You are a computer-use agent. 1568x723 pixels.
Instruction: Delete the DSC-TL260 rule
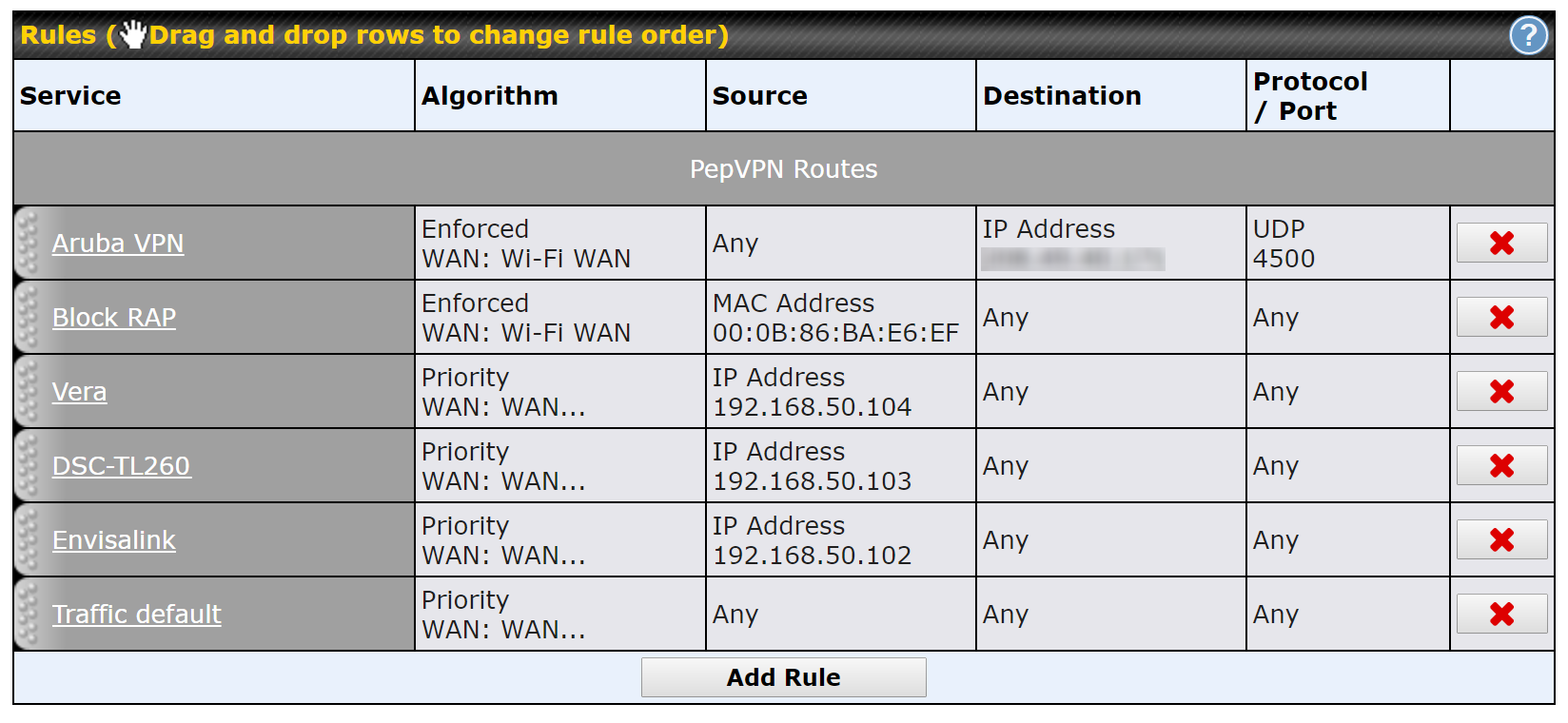pyautogui.click(x=1501, y=465)
